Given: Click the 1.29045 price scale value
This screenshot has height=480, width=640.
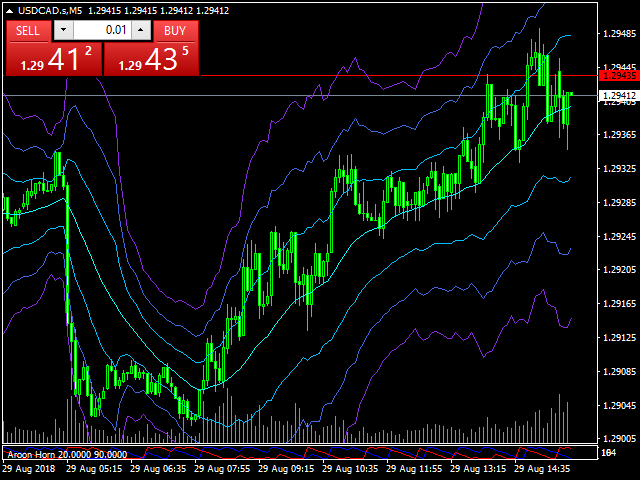Looking at the screenshot, I should point(620,405).
